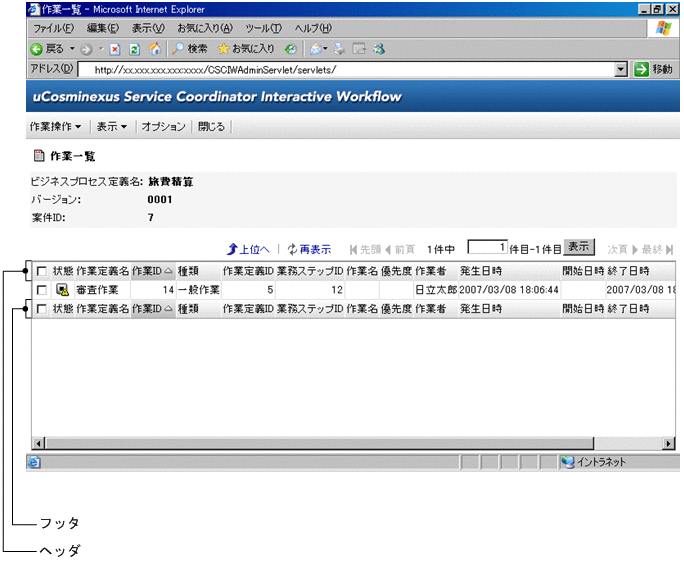Click the 先頭 (first page) navigation icon

pos(353,249)
